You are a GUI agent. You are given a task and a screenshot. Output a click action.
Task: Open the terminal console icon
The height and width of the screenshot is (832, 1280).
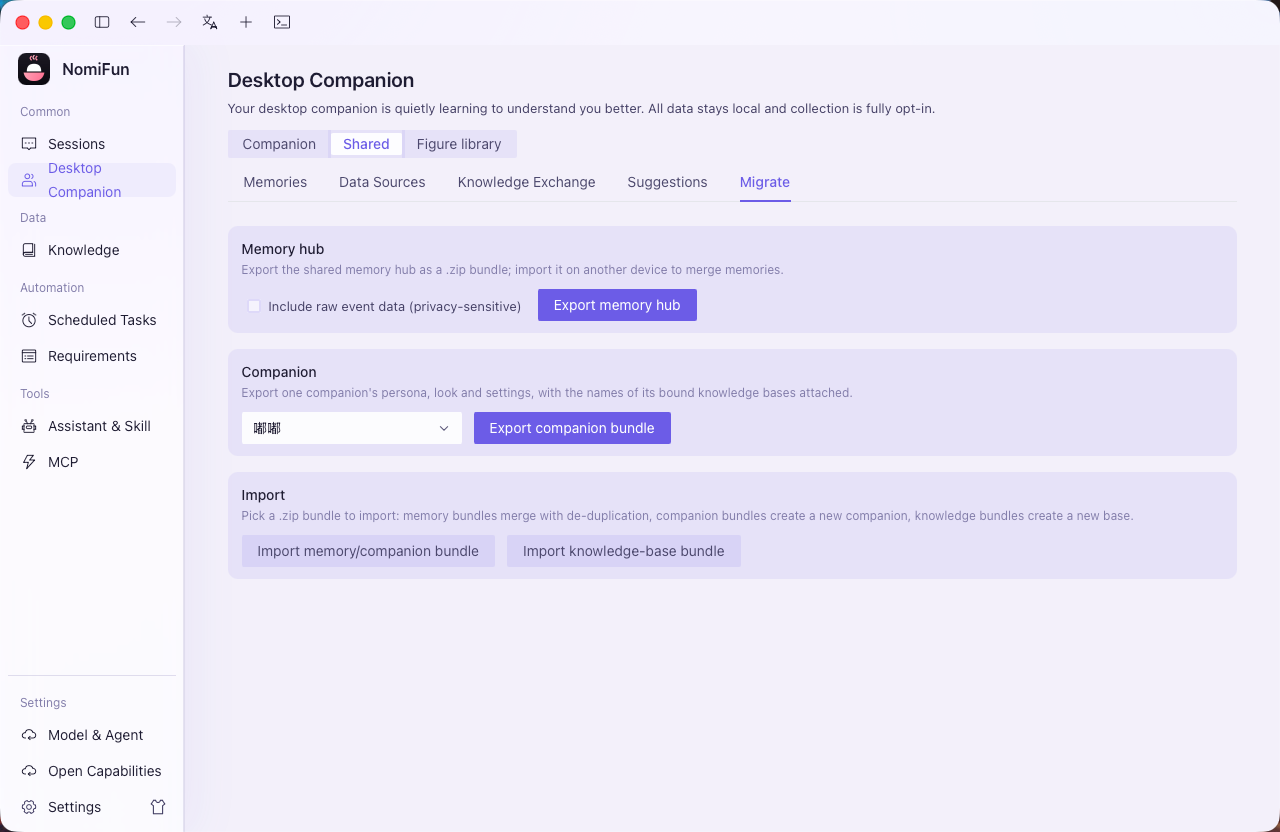click(x=282, y=22)
